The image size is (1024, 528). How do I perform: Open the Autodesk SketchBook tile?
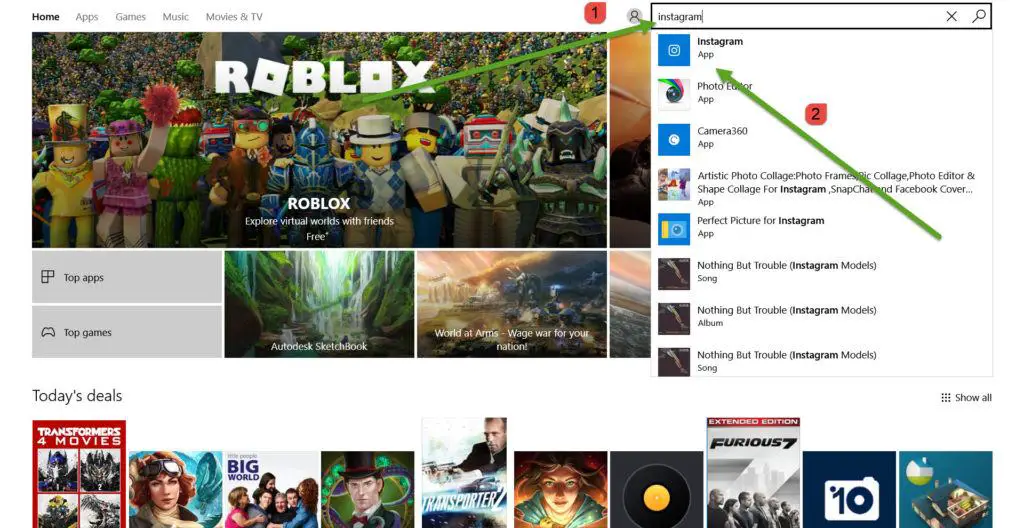click(x=319, y=305)
